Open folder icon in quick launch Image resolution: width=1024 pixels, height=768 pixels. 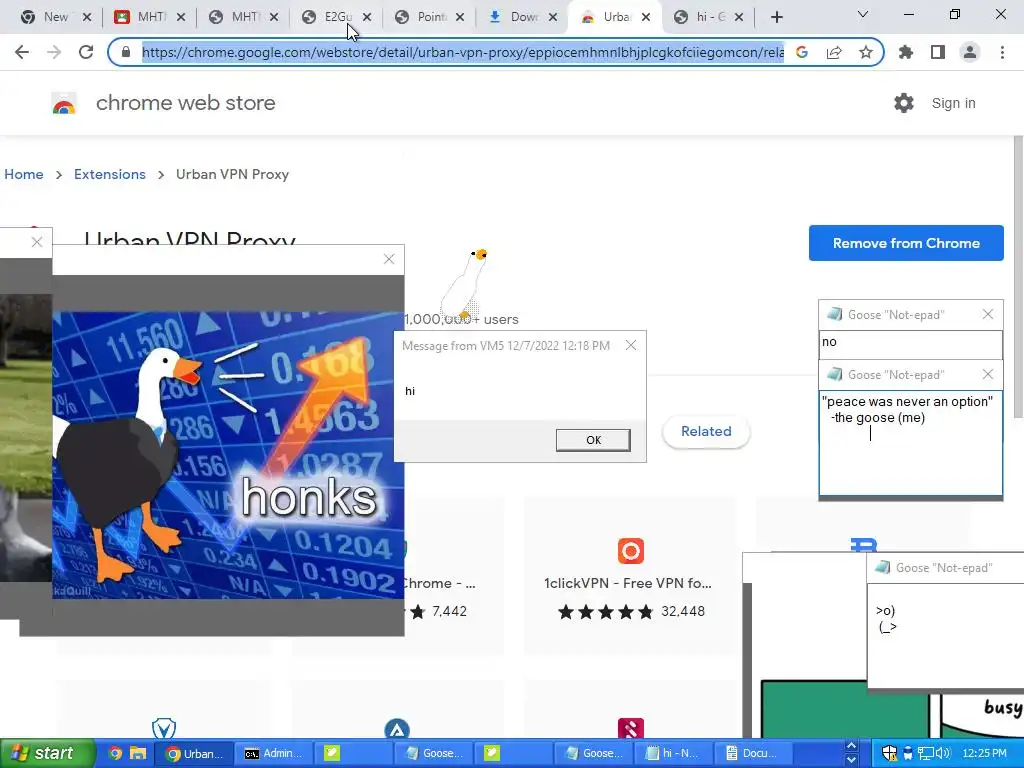coord(138,754)
